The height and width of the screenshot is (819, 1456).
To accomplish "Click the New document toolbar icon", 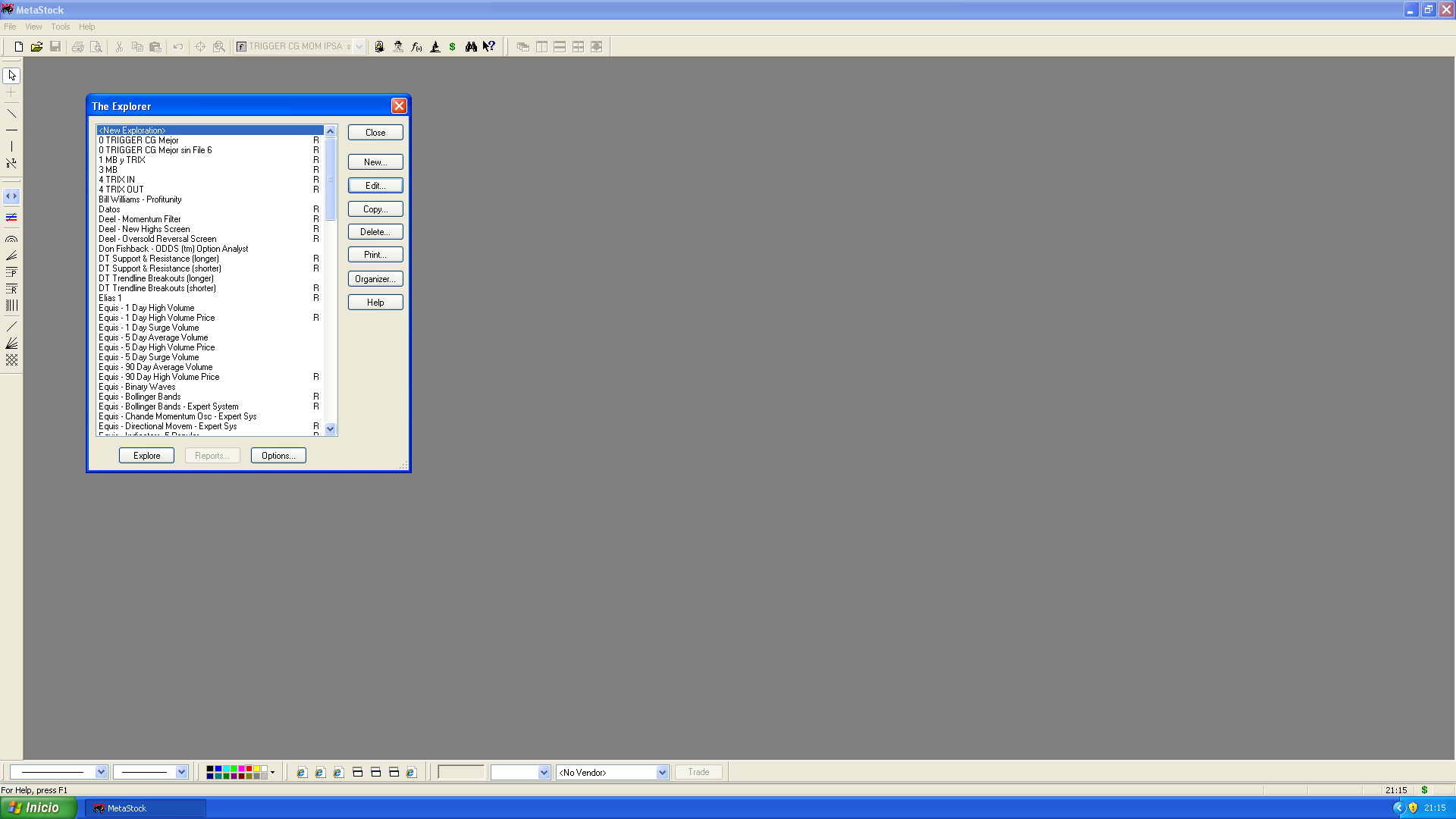I will tap(18, 47).
